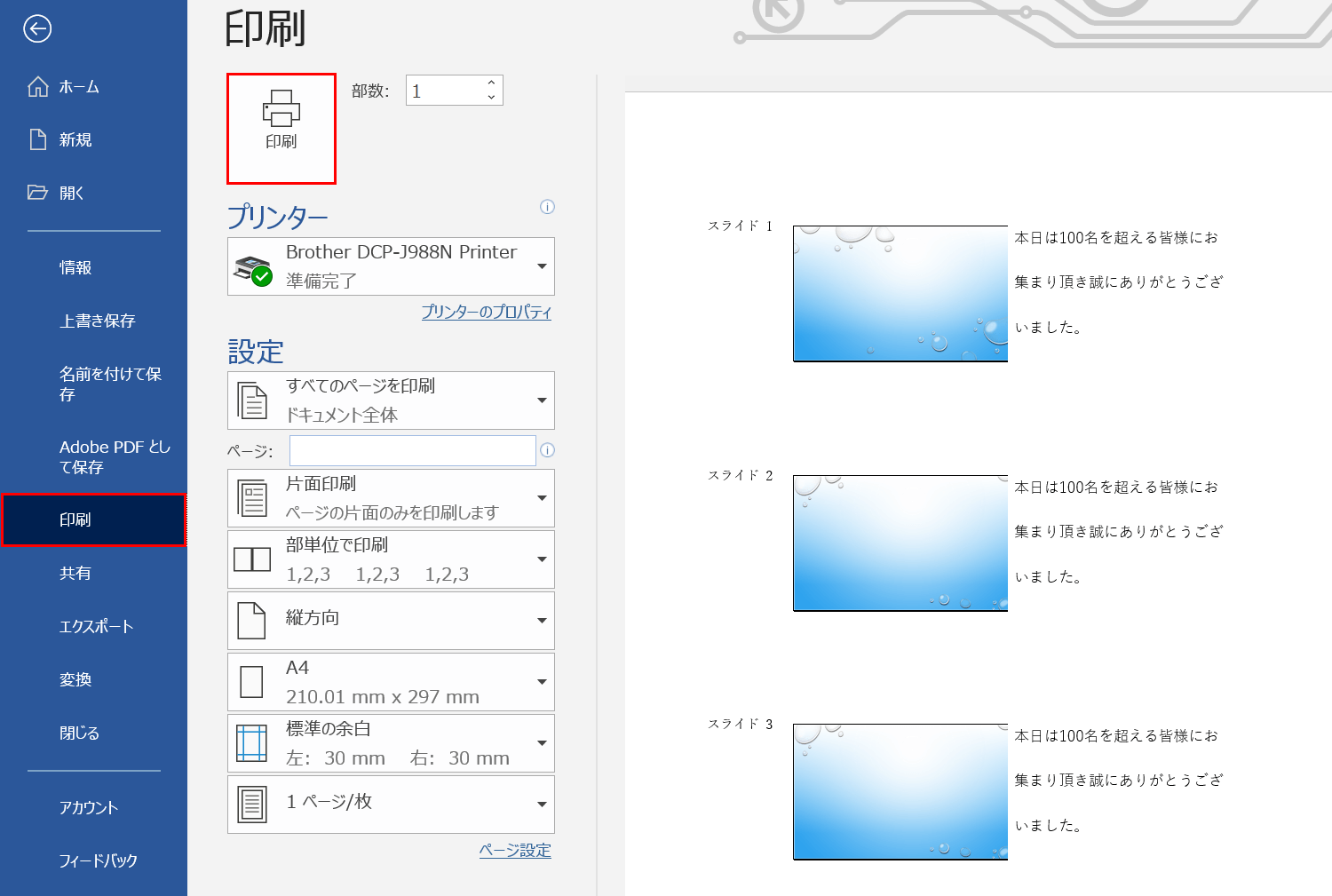Click the collated printing icon
Viewport: 1332px width, 896px height.
(x=252, y=559)
